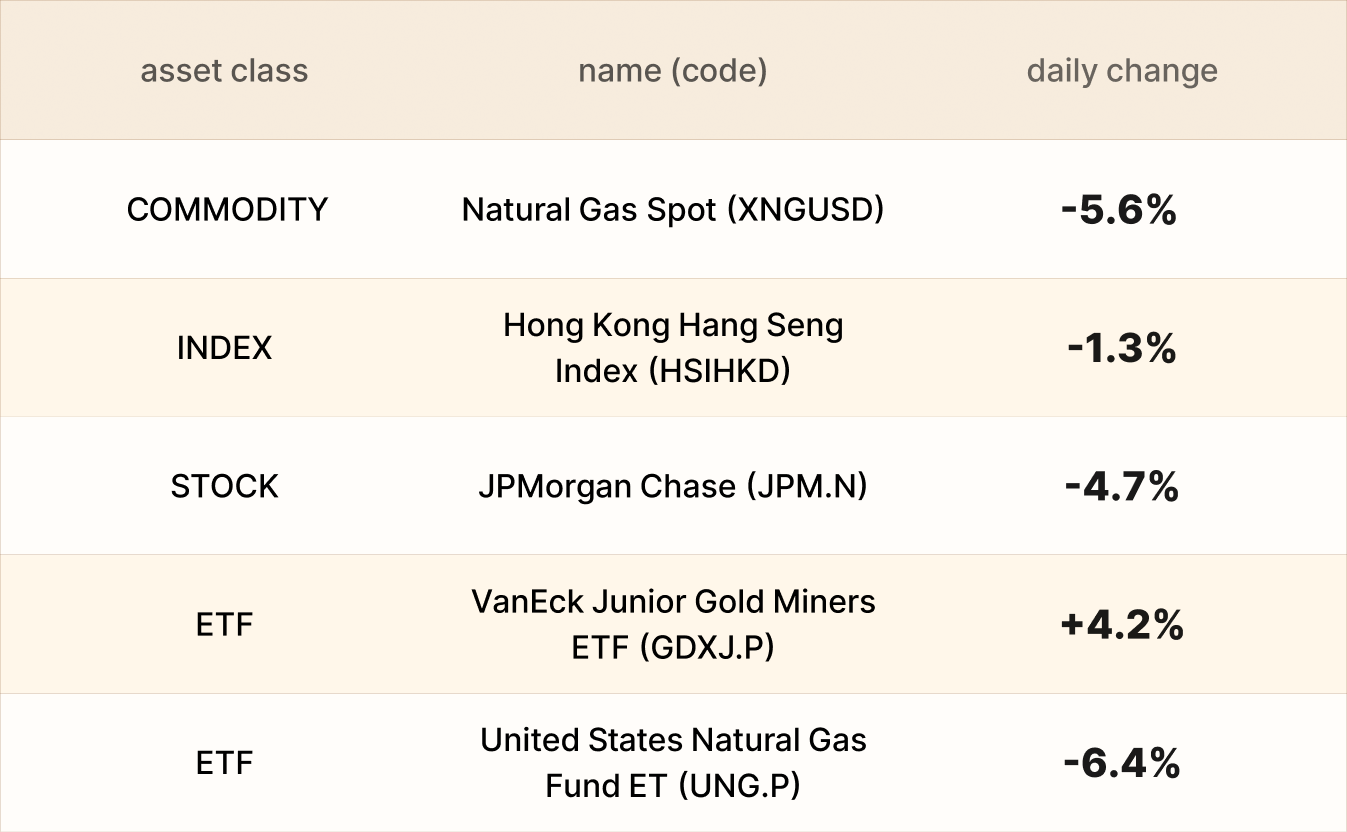
Task: Click the -5.6% daily change value
Action: (1119, 210)
